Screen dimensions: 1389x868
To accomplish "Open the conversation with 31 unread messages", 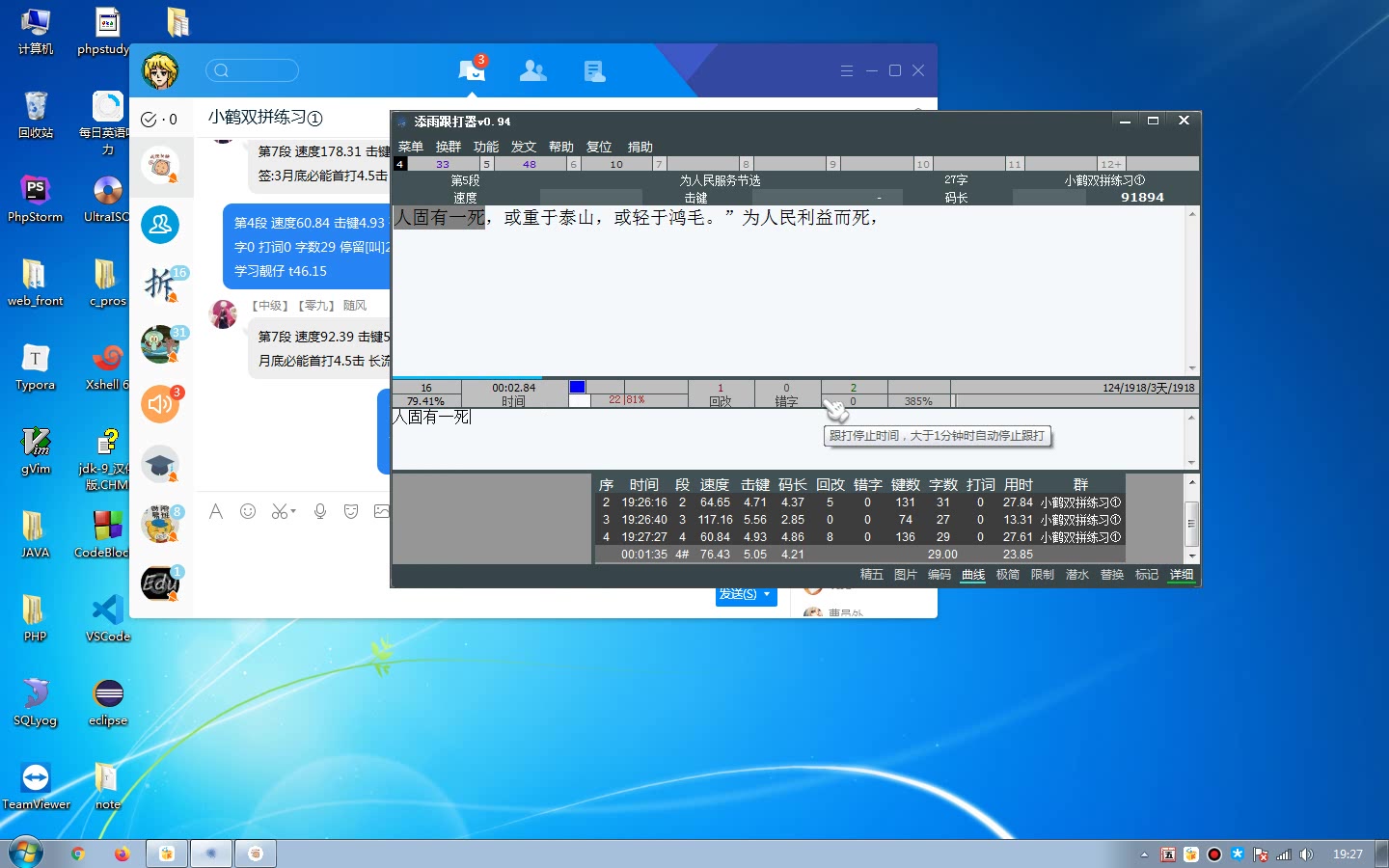I will 160,344.
